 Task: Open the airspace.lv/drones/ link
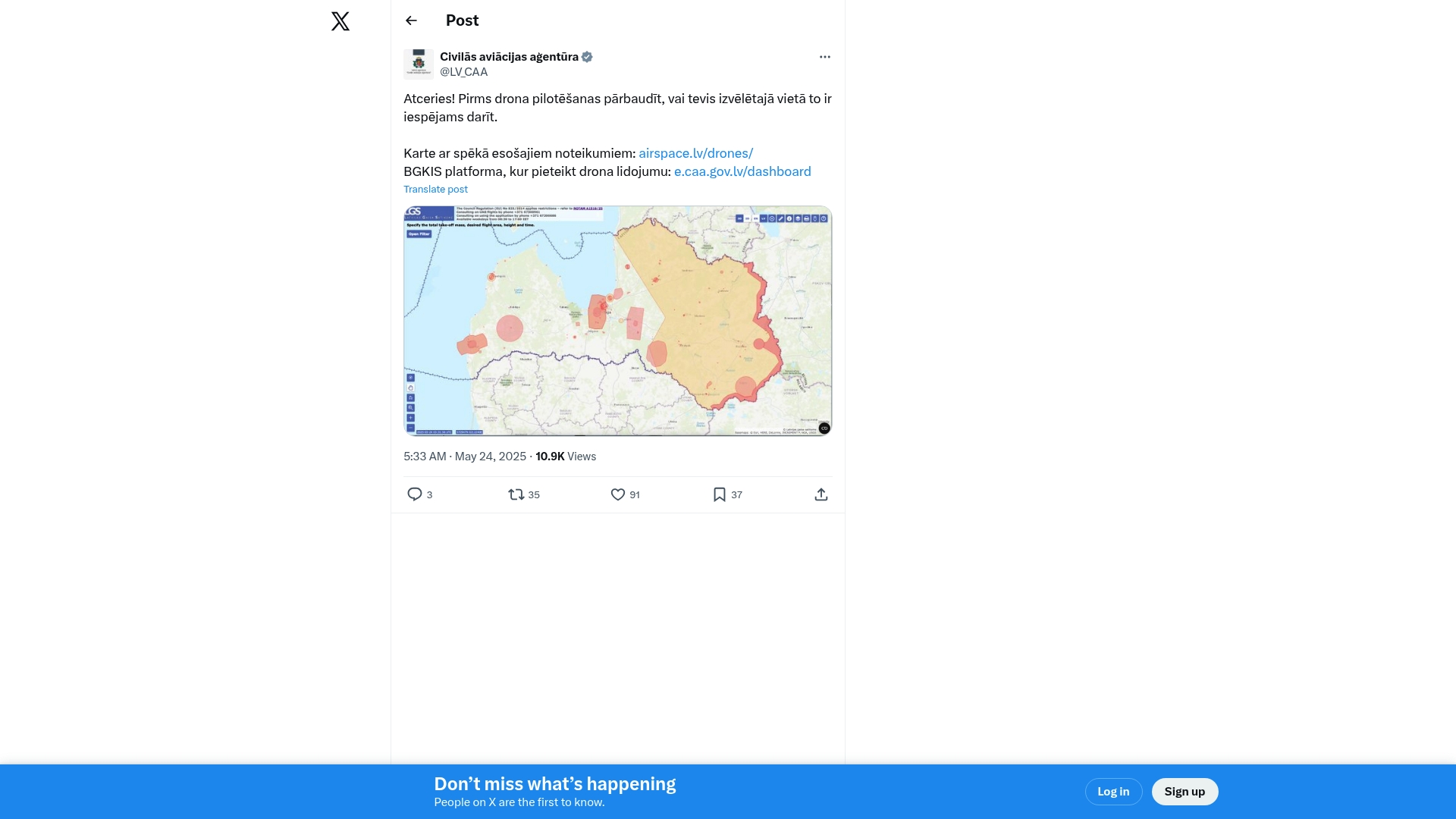[x=695, y=153]
